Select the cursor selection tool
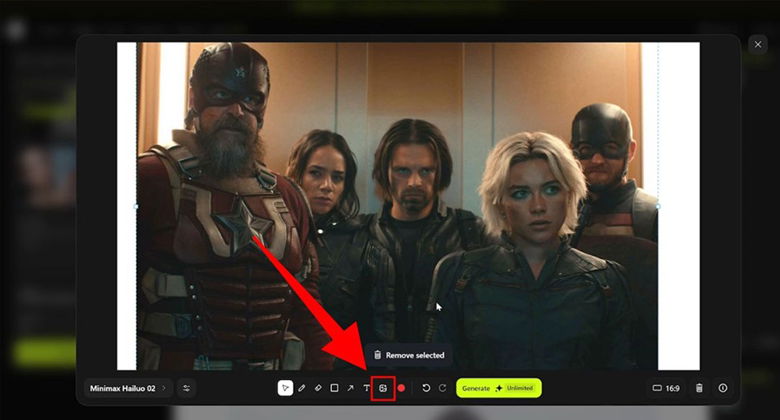This screenshot has height=420, width=780. [x=285, y=388]
